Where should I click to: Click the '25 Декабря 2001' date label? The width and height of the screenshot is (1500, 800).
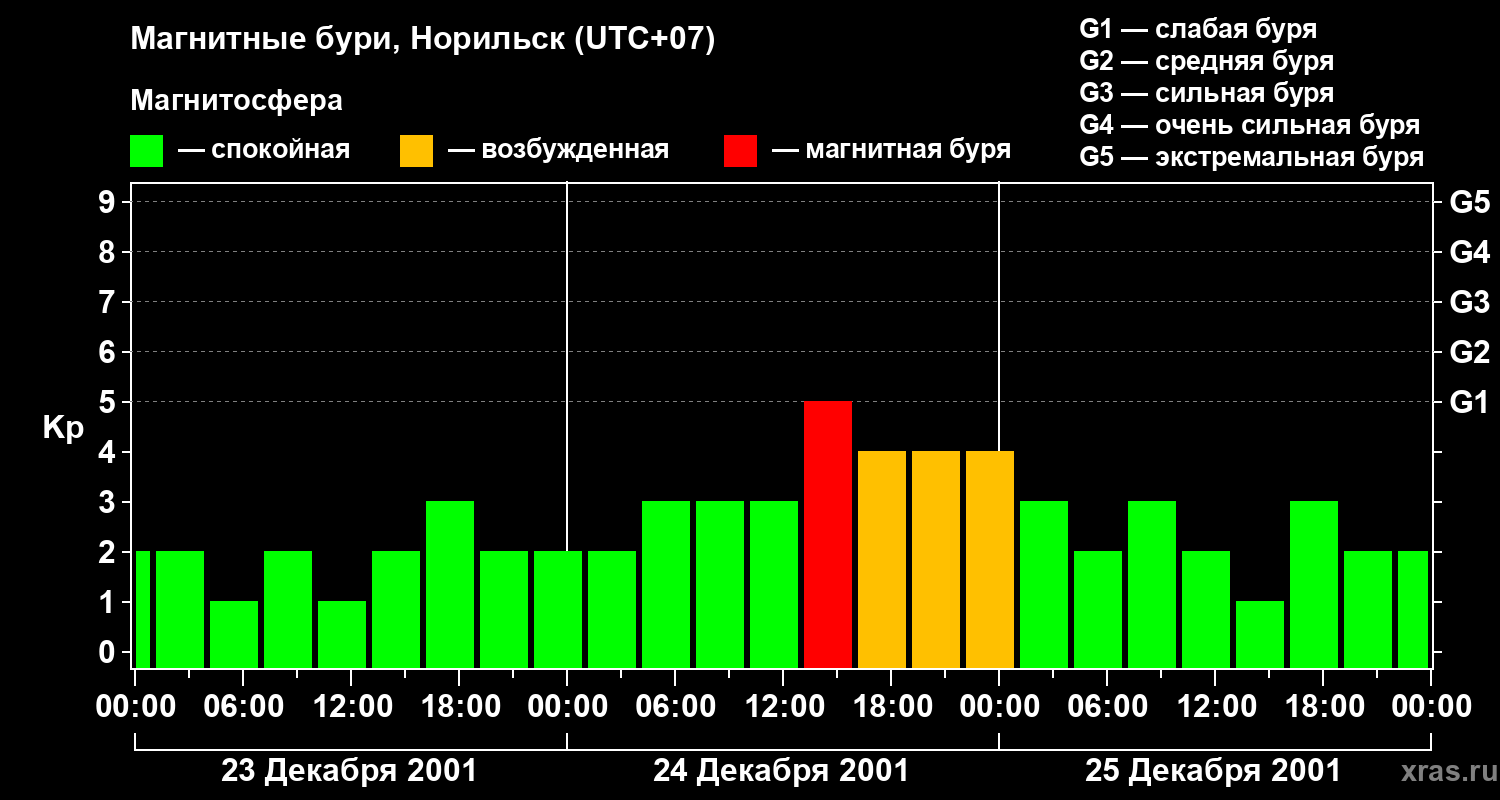[x=1213, y=771]
